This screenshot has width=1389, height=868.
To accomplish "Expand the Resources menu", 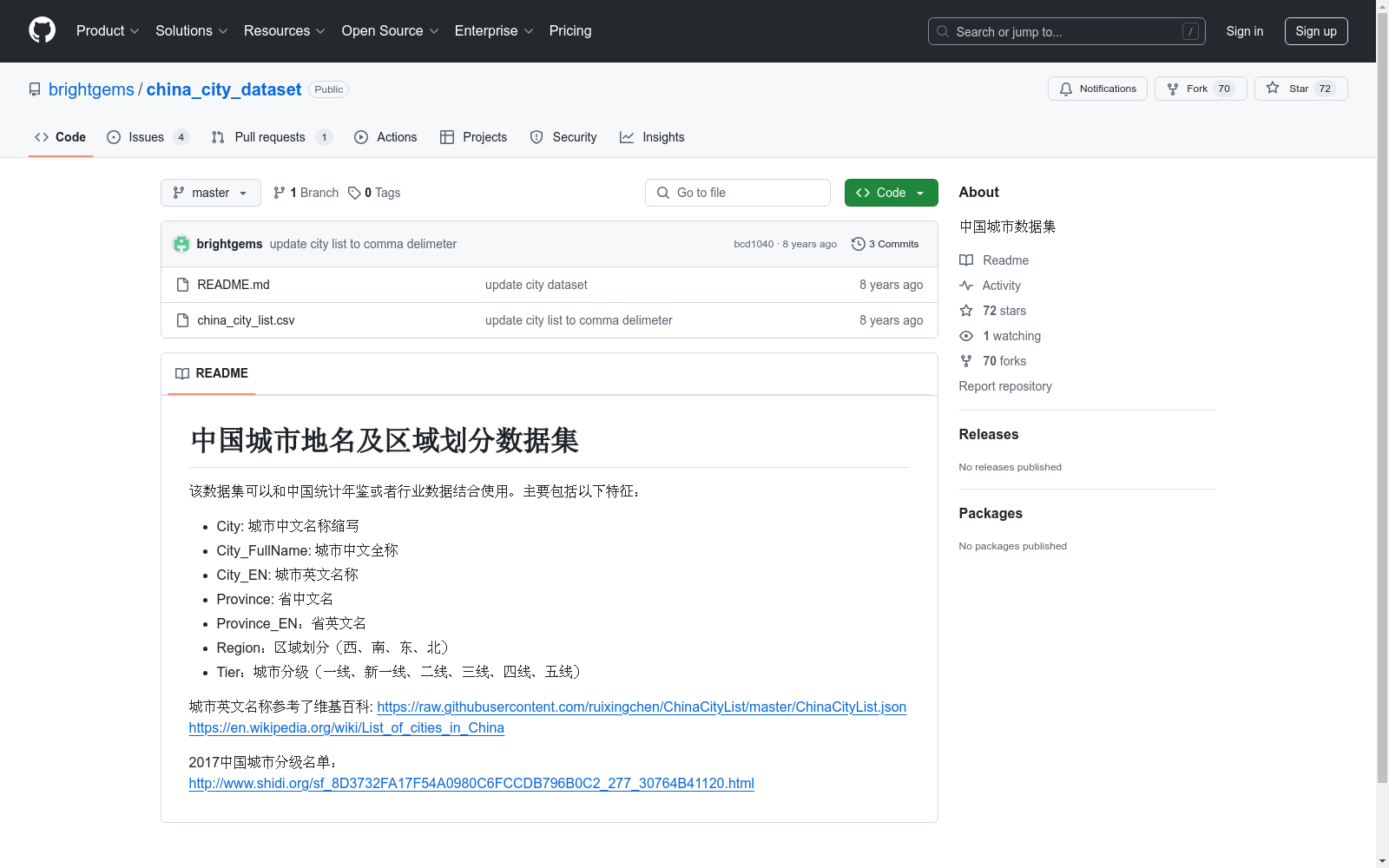I will (285, 30).
